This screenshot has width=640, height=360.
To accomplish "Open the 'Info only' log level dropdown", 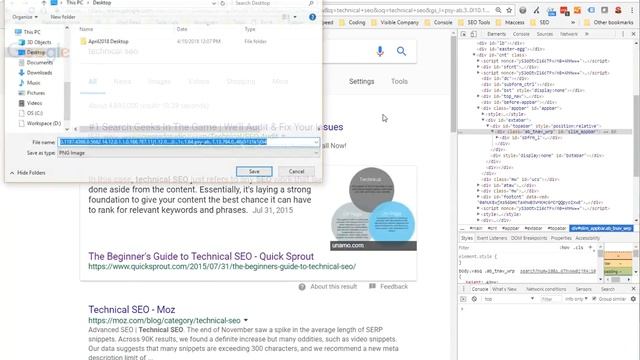I will pos(576,299).
